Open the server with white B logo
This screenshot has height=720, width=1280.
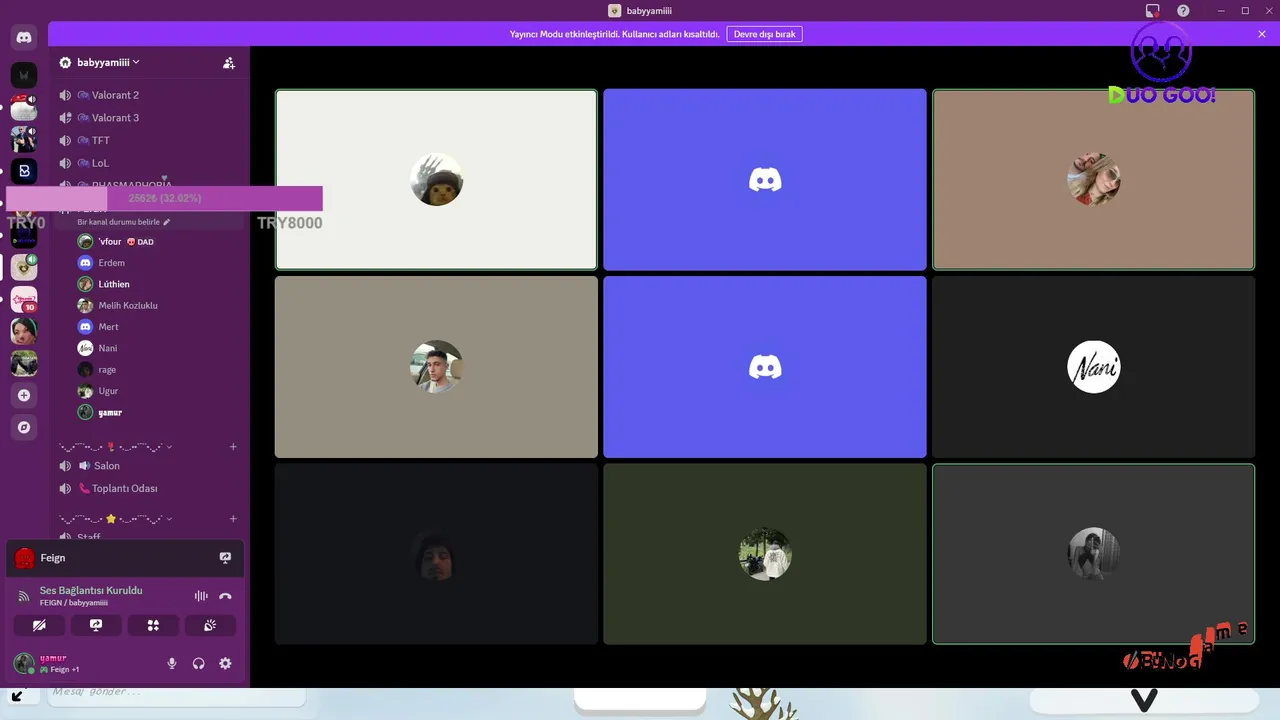[24, 171]
